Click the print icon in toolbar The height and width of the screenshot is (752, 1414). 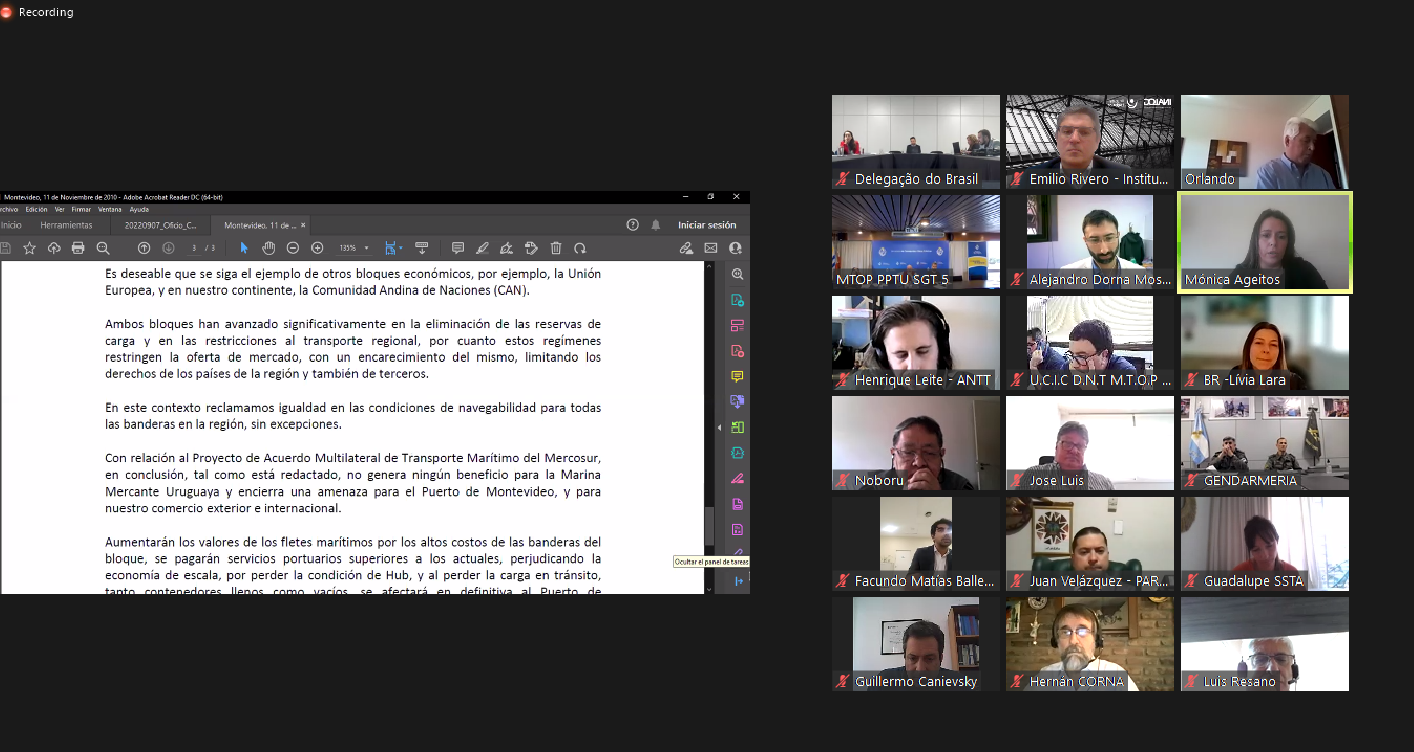coord(78,248)
